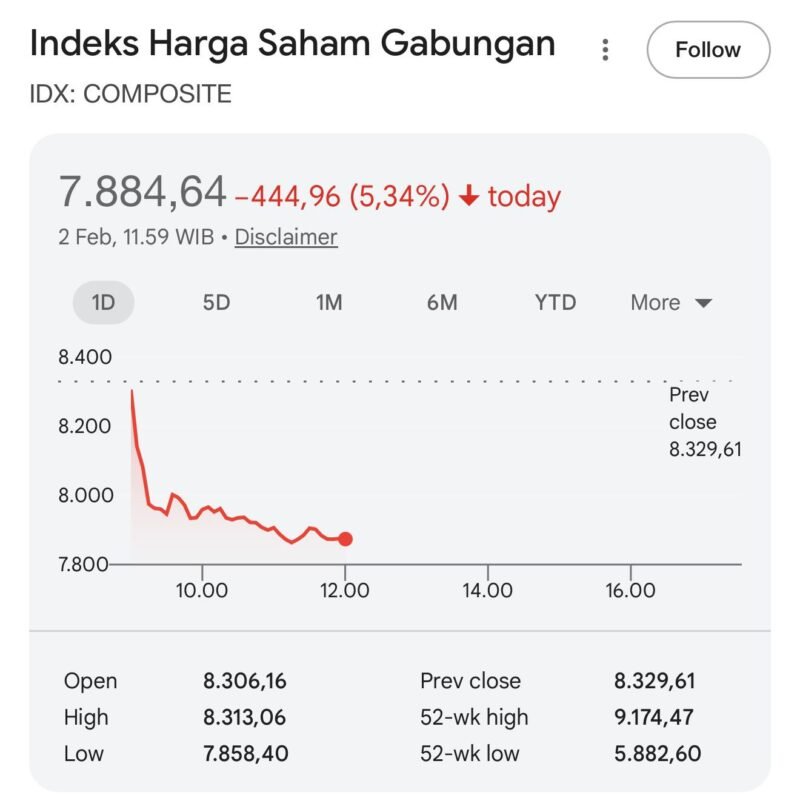This screenshot has width=800, height=812.
Task: Click the 10.00 time label on chart axis
Action: 202,591
